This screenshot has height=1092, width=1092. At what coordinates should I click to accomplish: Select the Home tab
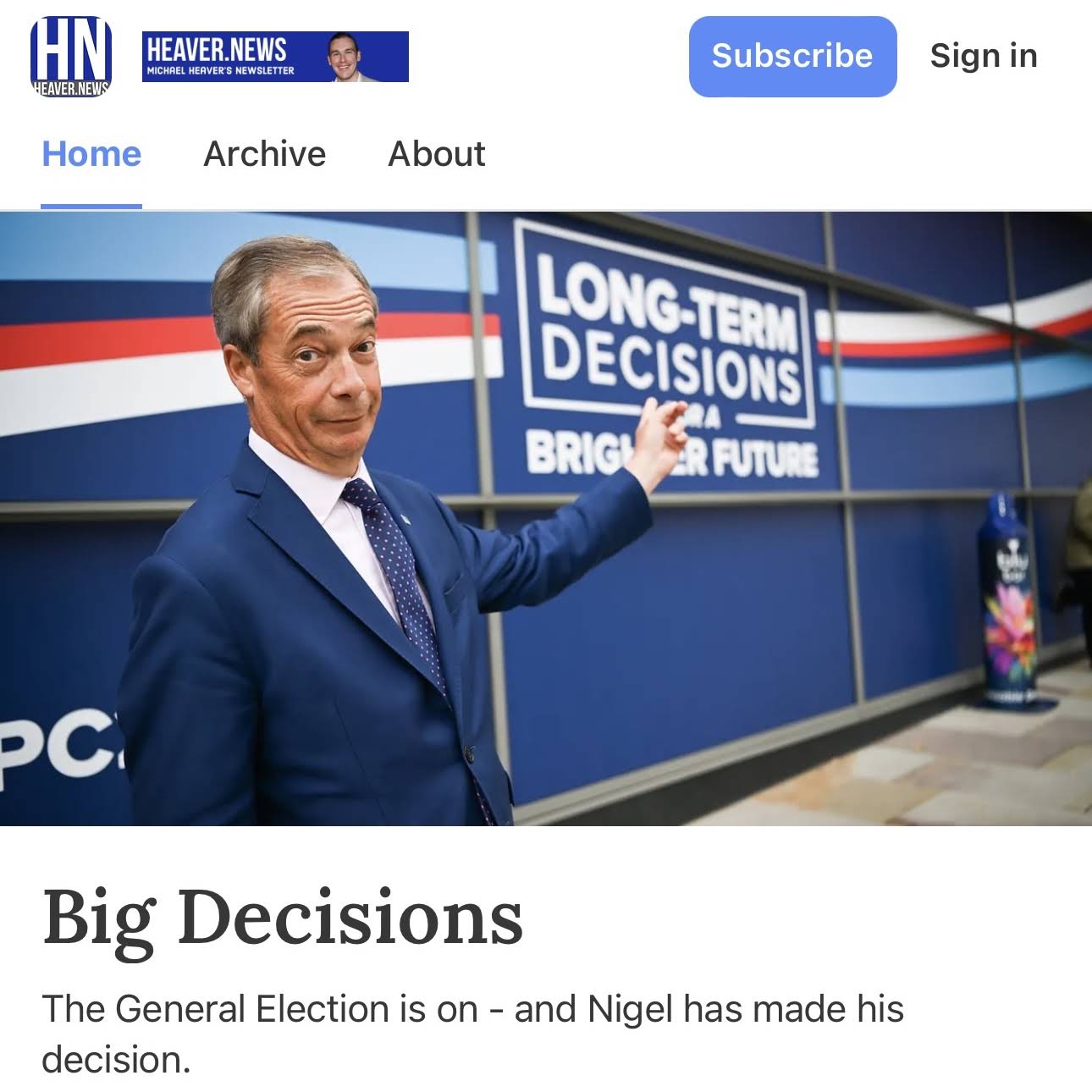[91, 154]
